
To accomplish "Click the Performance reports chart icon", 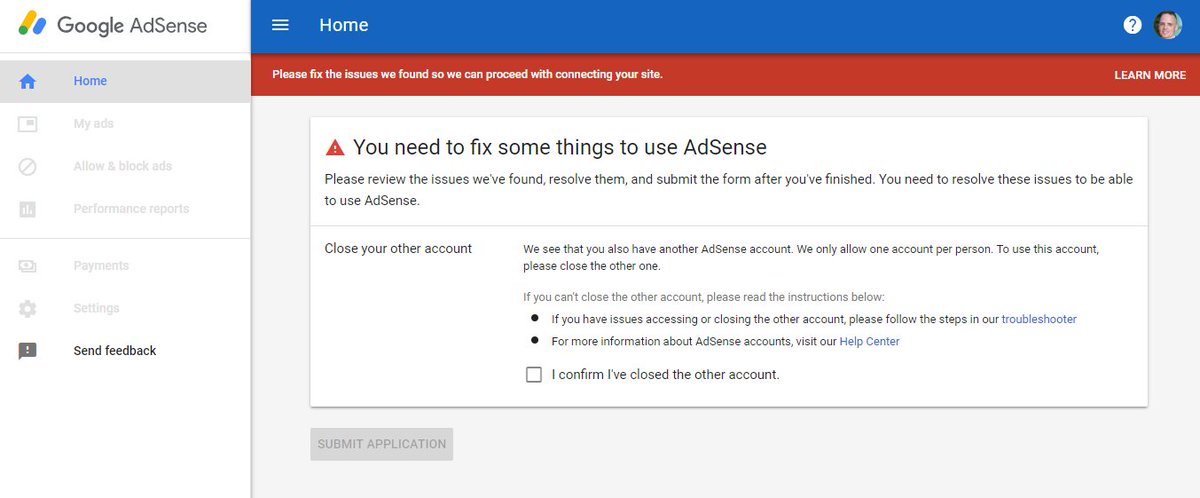I will pos(28,209).
